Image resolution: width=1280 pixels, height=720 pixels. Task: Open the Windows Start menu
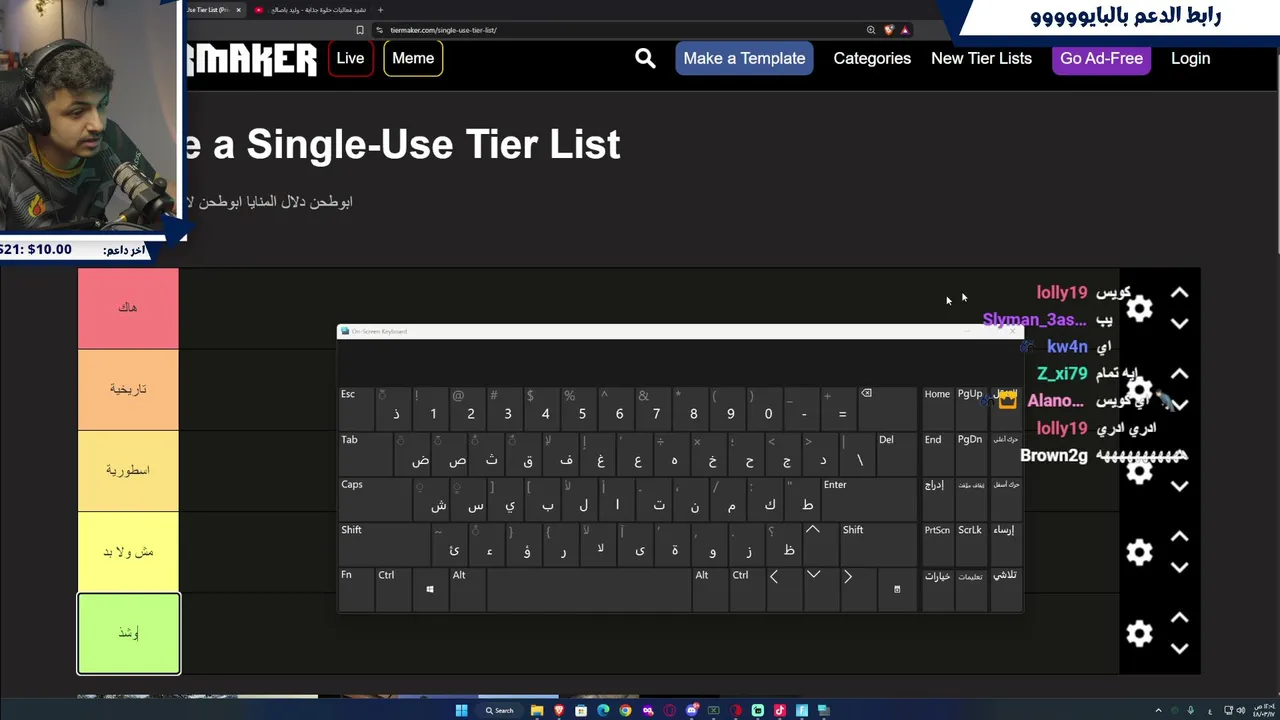tap(461, 711)
